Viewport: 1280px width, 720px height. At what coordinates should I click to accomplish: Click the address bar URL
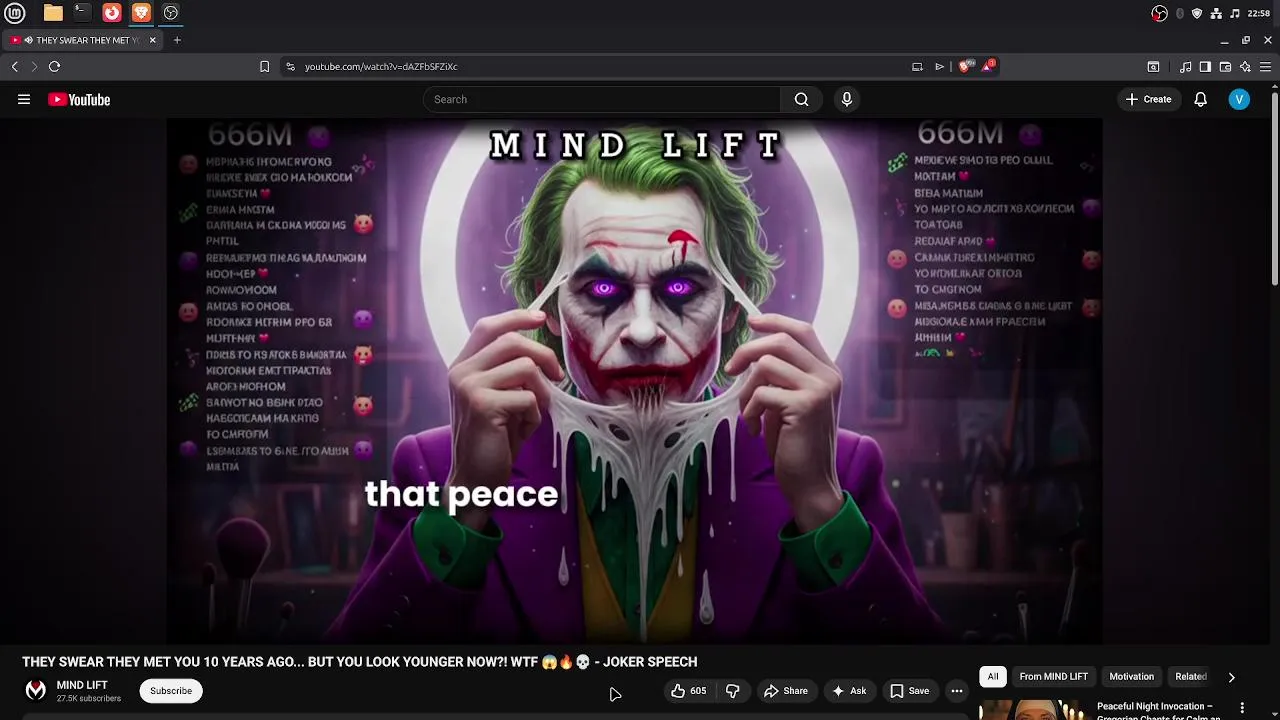[x=381, y=67]
